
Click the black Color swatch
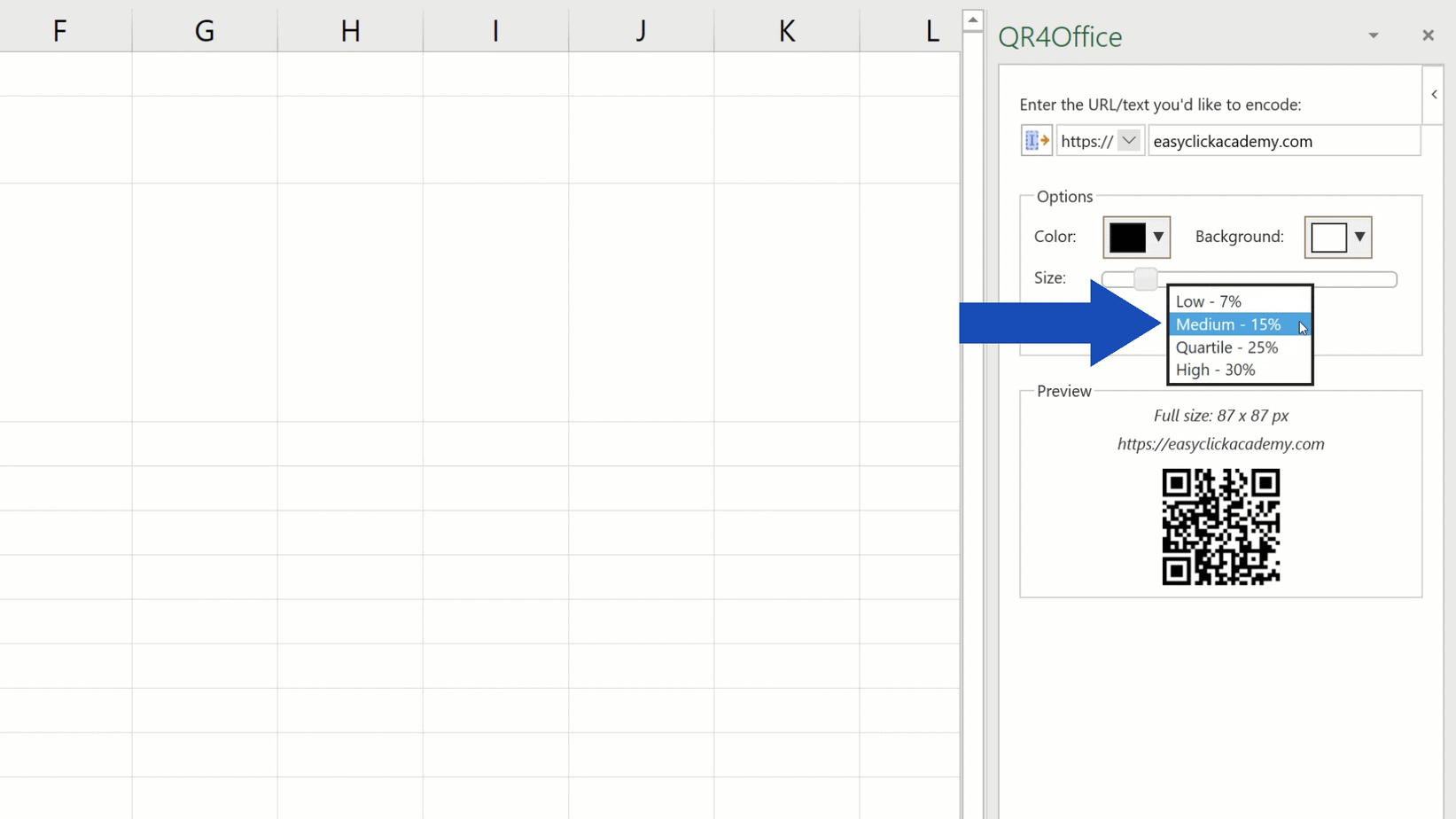tap(1126, 237)
